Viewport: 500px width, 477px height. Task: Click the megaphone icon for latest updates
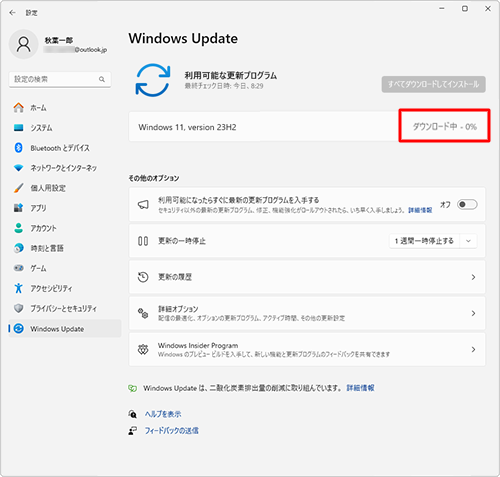(x=143, y=204)
